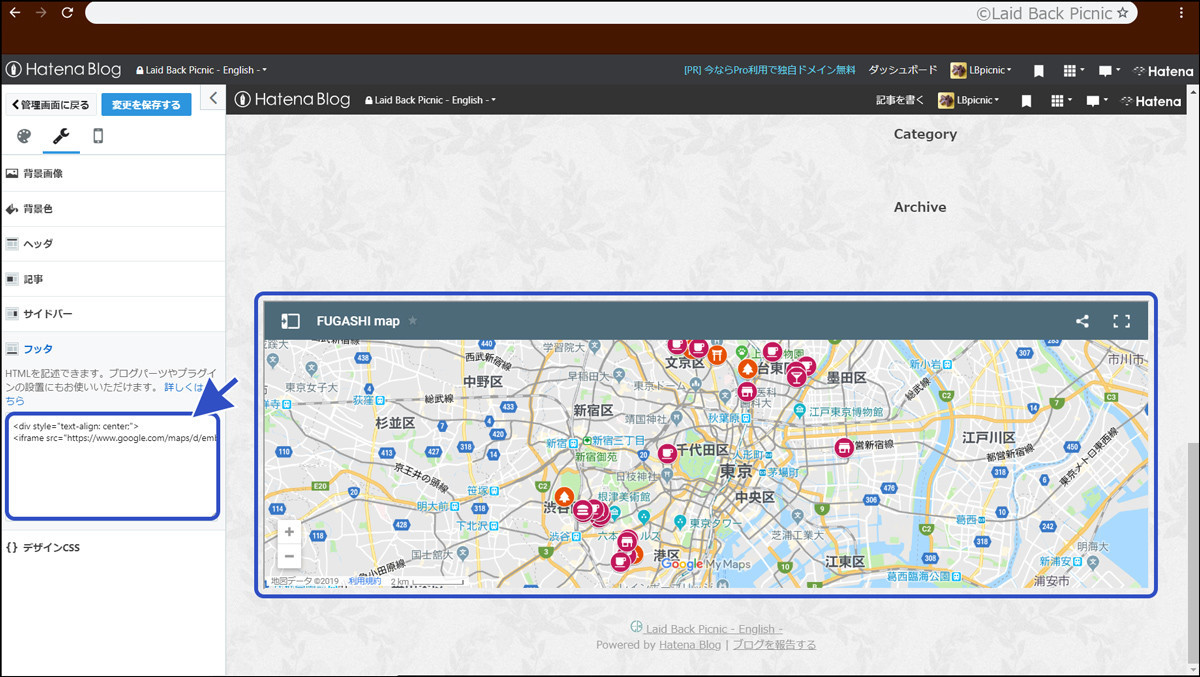
Task: Zoom out on the map with minus
Action: click(289, 556)
